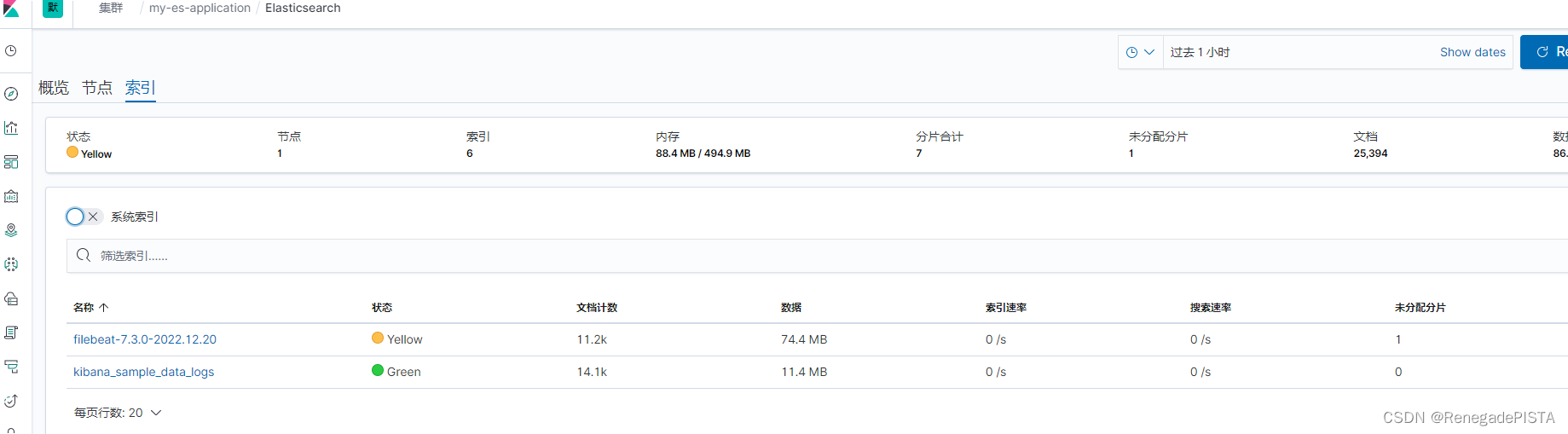
Task: Switch to the 概览 overview tab
Action: (54, 88)
